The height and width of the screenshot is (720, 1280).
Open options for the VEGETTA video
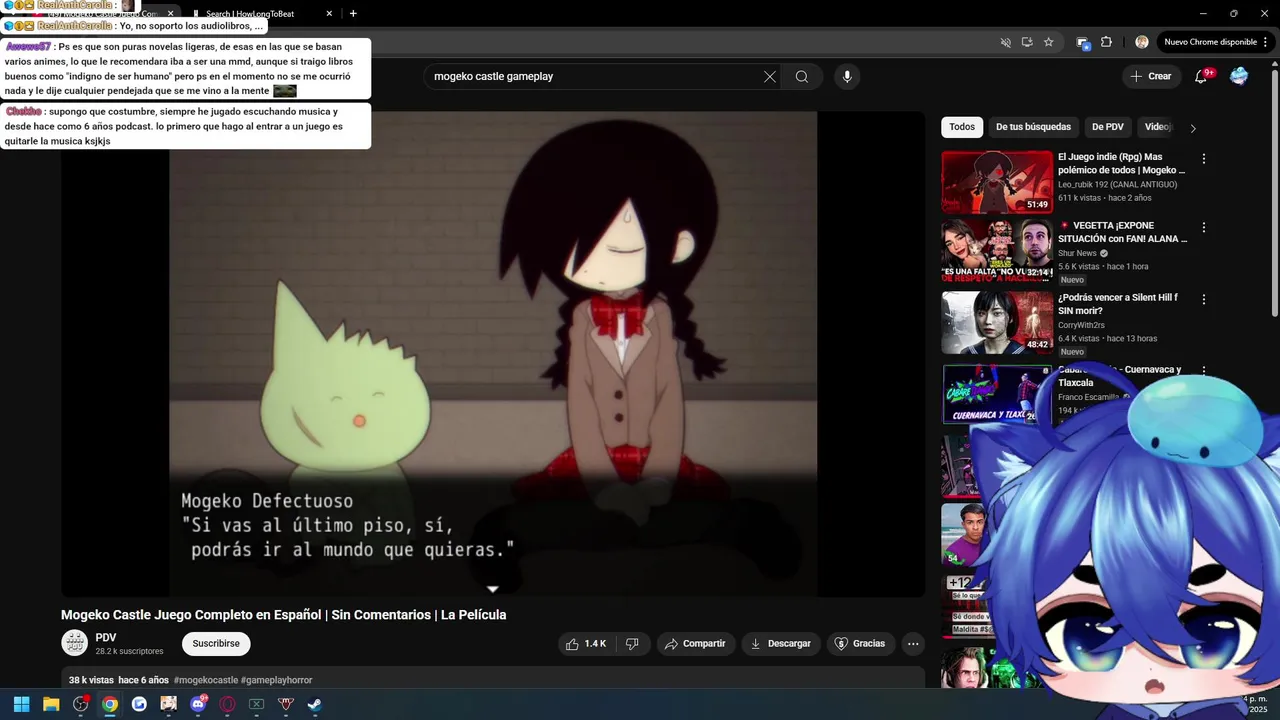1204,227
